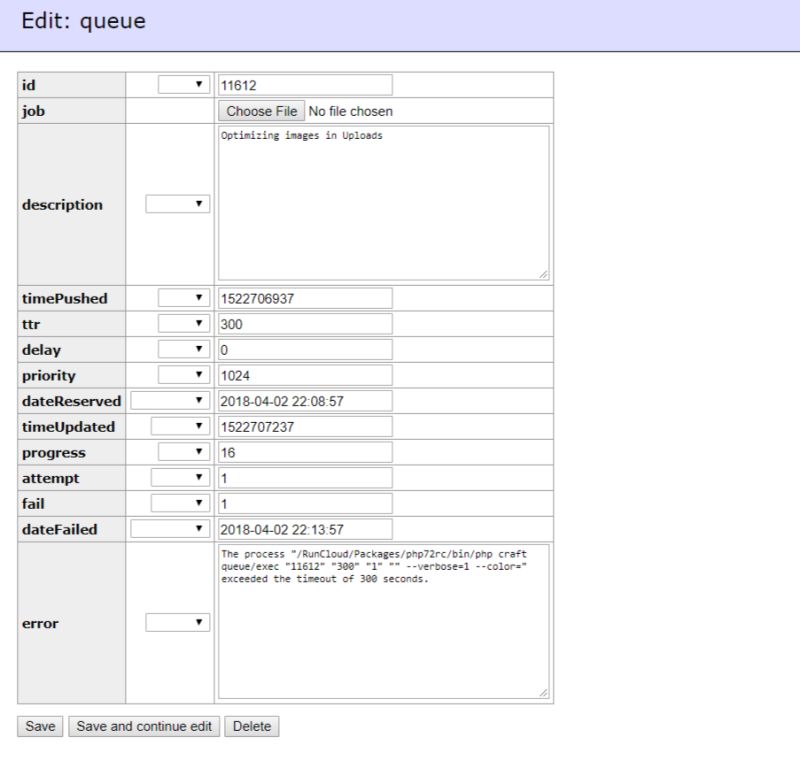Screen dimensions: 800x761
Task: Click the error textarea resize handle
Action: (544, 693)
